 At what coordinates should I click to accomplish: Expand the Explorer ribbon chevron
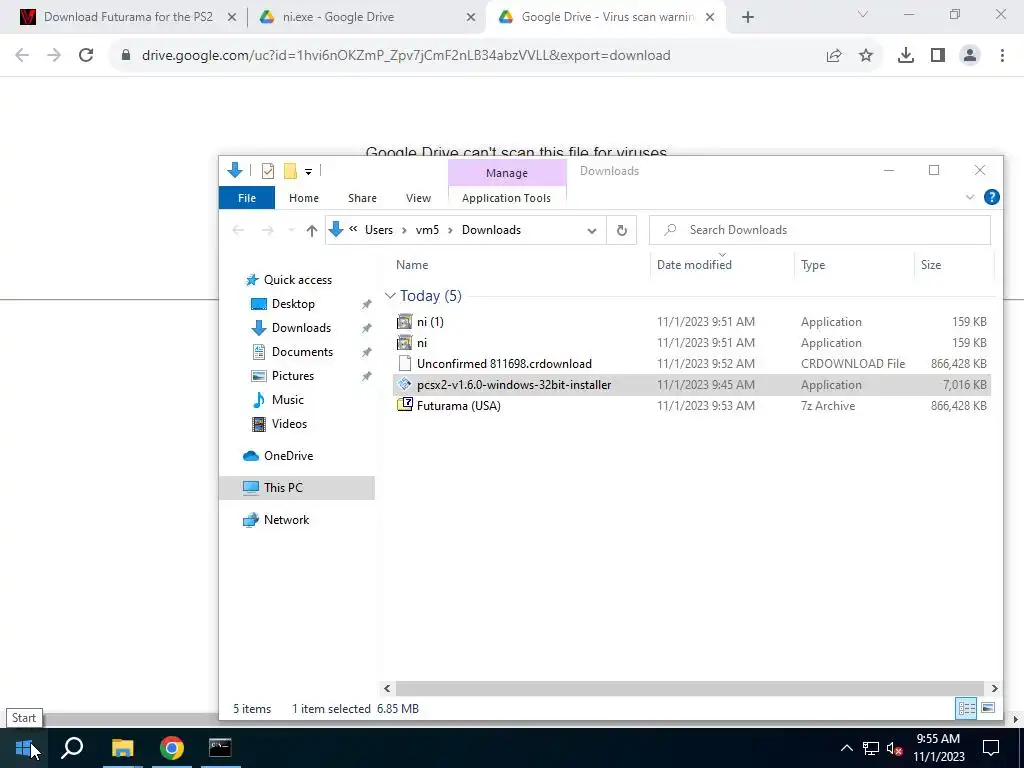click(970, 197)
